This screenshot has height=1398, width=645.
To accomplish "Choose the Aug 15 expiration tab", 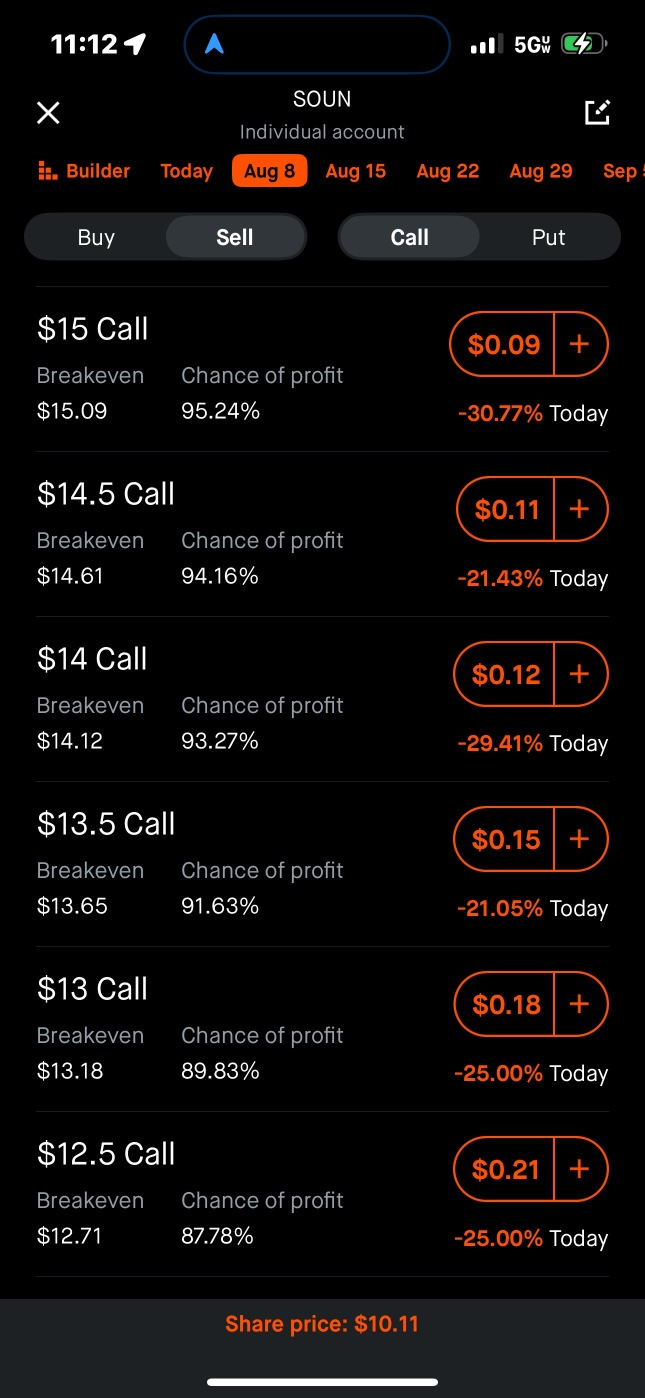I will point(355,171).
